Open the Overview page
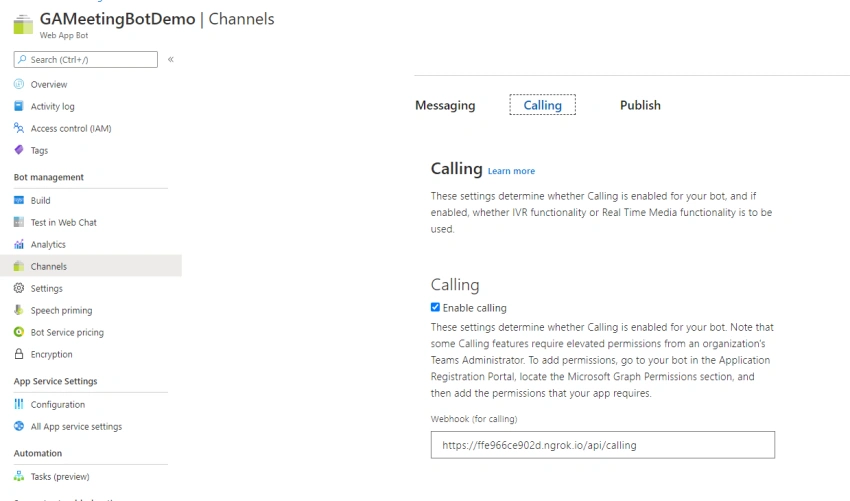Screen dimensions: 850x501 click(x=49, y=85)
